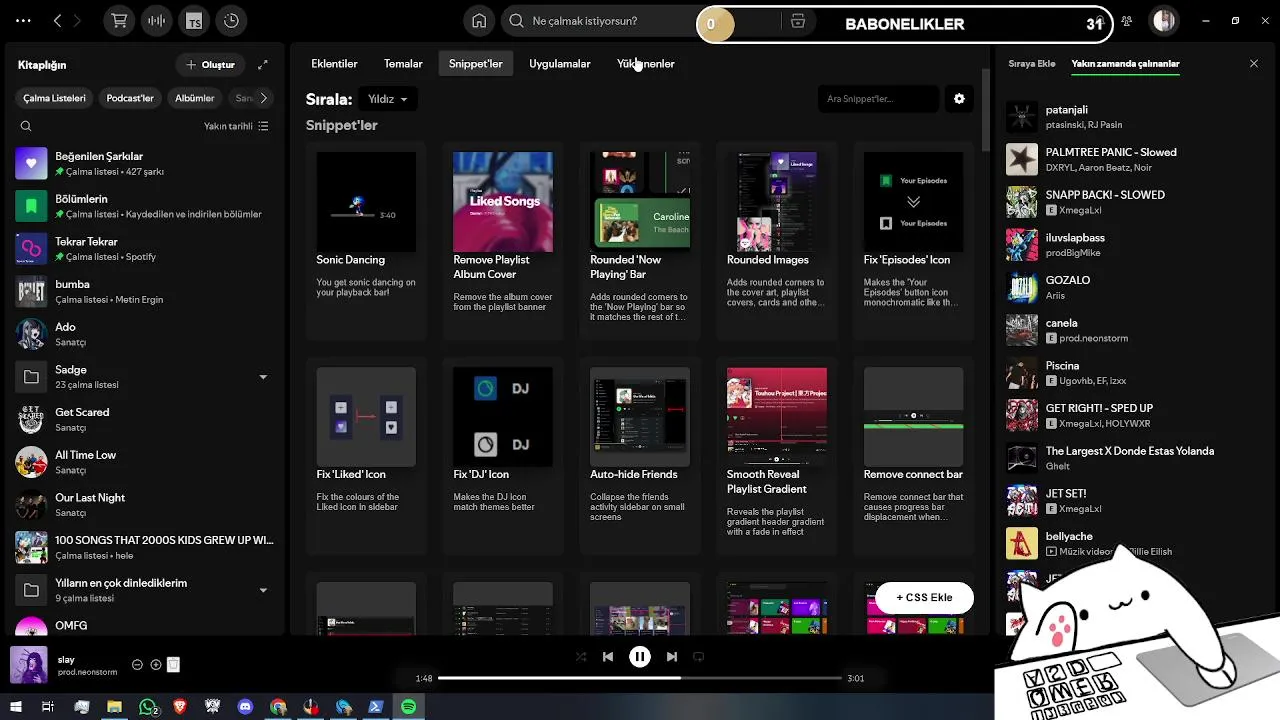Switch to the Yüklenenler tab
The width and height of the screenshot is (1280, 720).
coord(646,64)
